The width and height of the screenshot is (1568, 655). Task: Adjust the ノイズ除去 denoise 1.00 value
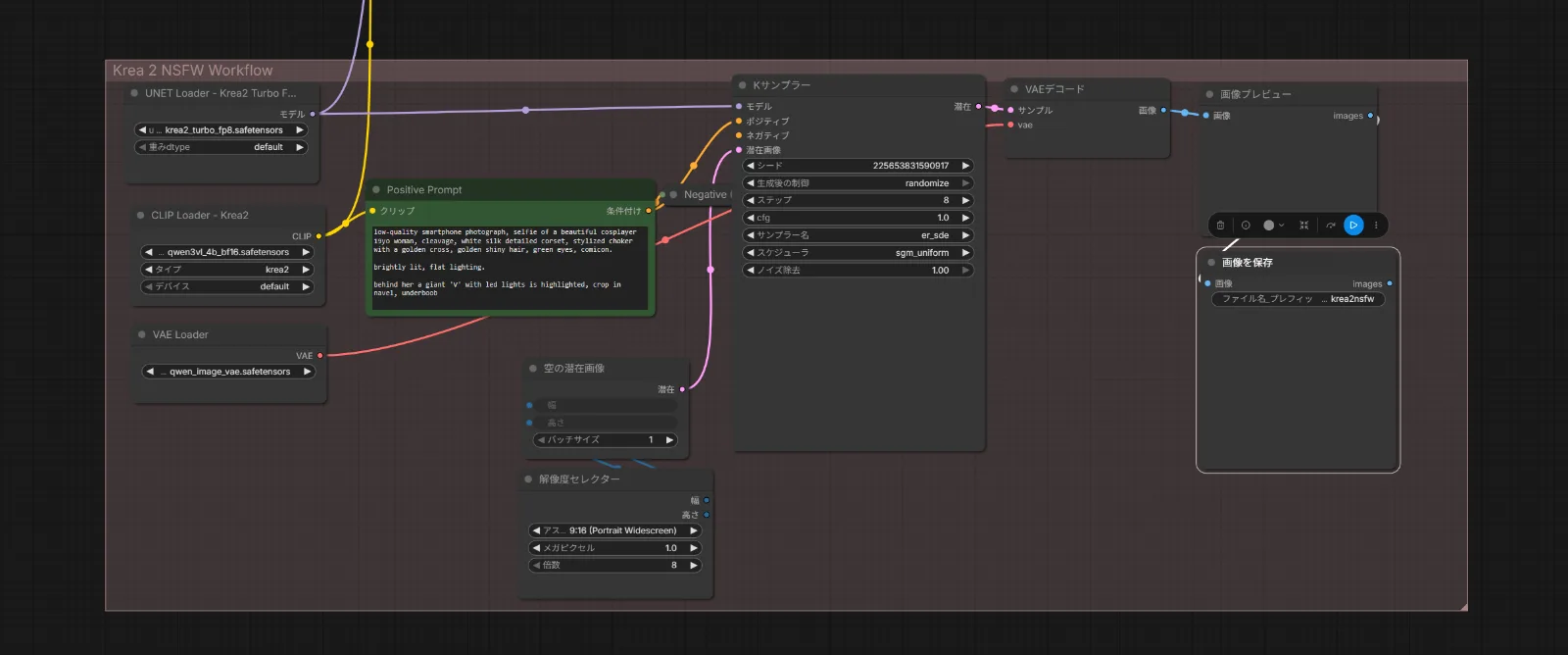coord(858,271)
